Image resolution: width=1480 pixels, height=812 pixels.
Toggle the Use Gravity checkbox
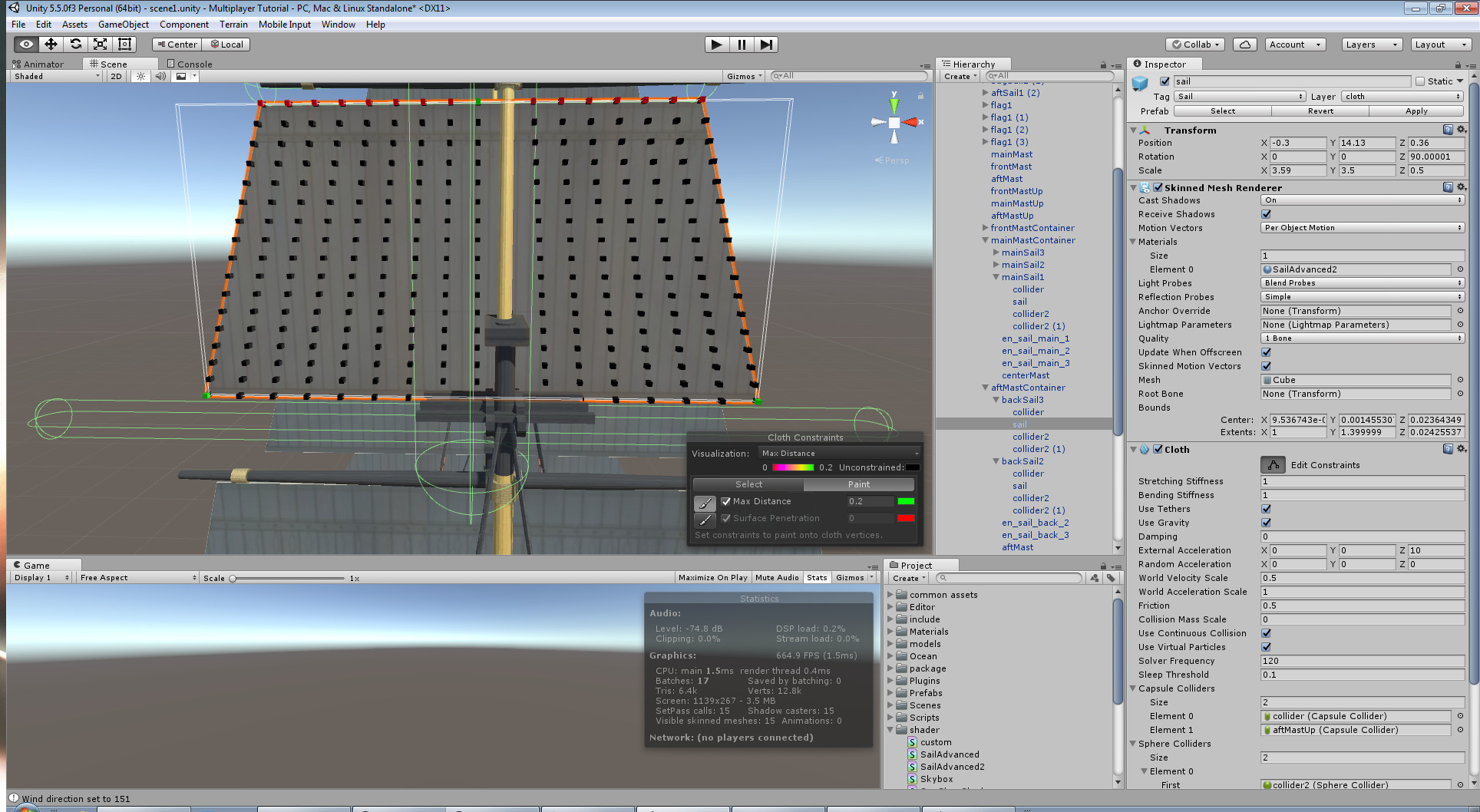pyautogui.click(x=1265, y=523)
